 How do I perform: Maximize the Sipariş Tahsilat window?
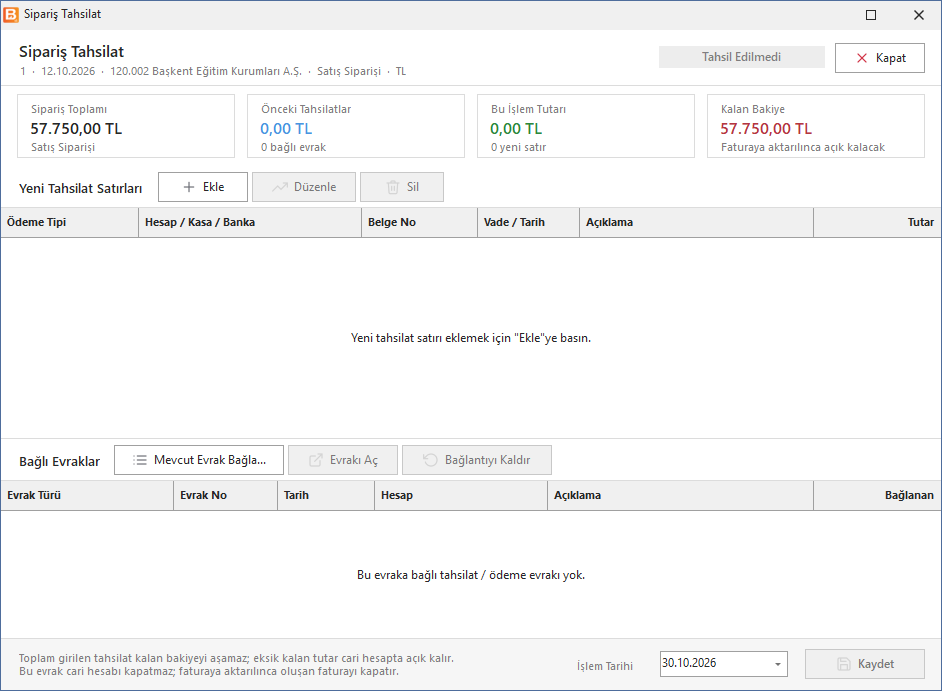pos(871,15)
